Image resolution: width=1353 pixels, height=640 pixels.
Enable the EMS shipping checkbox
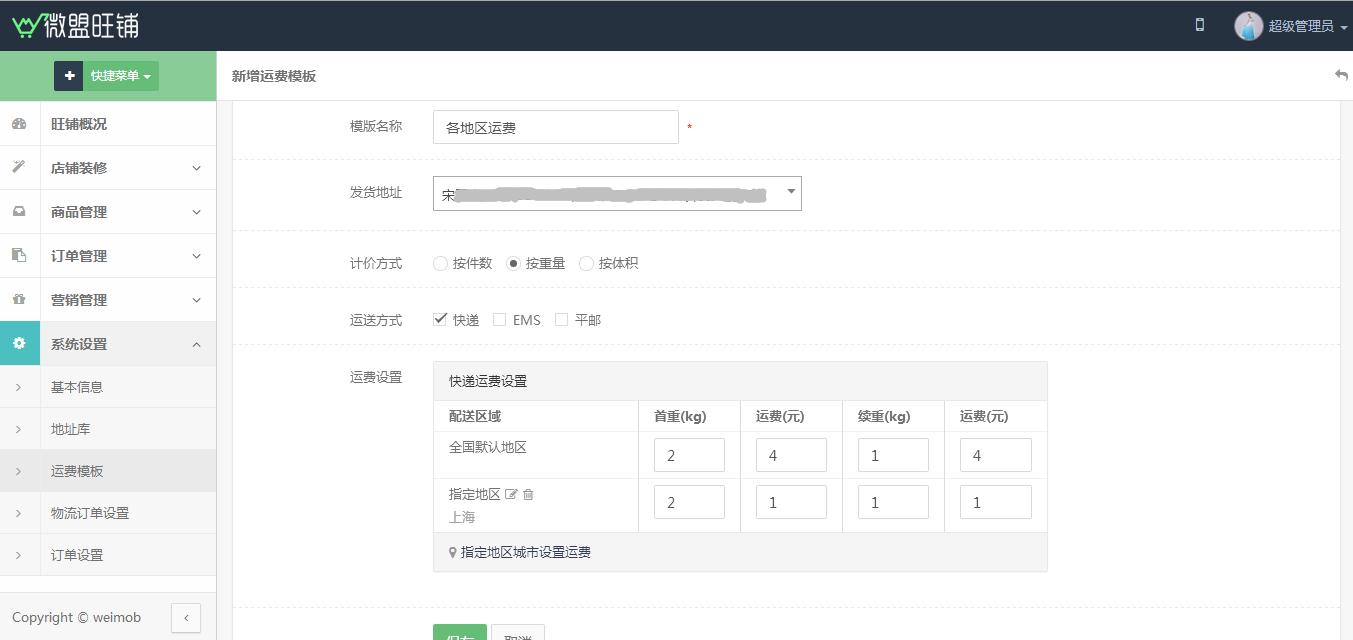click(499, 320)
